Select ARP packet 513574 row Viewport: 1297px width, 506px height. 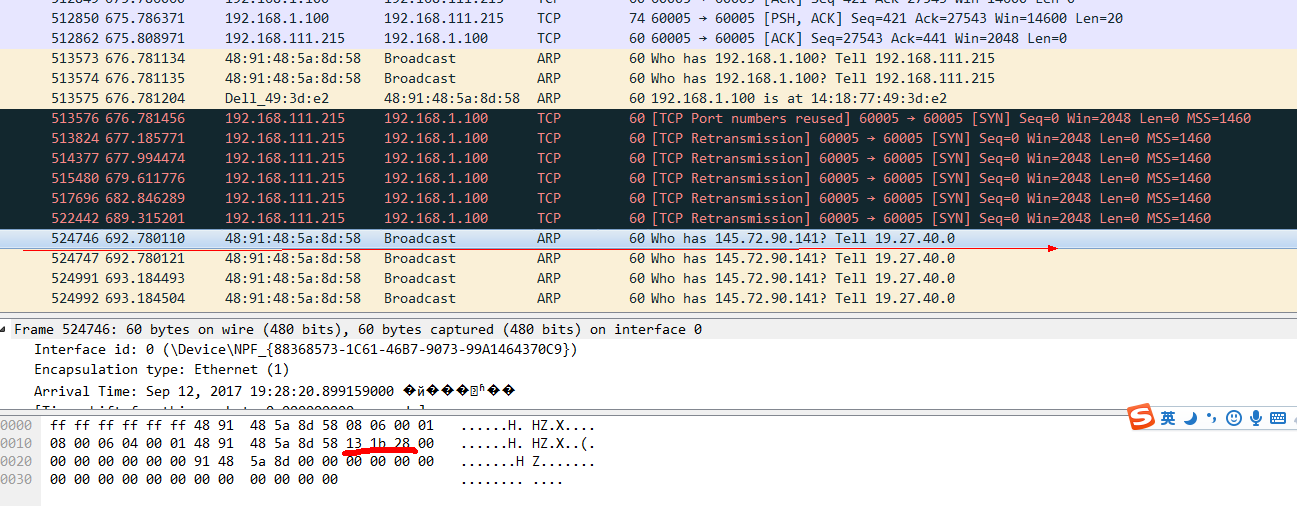[648, 78]
